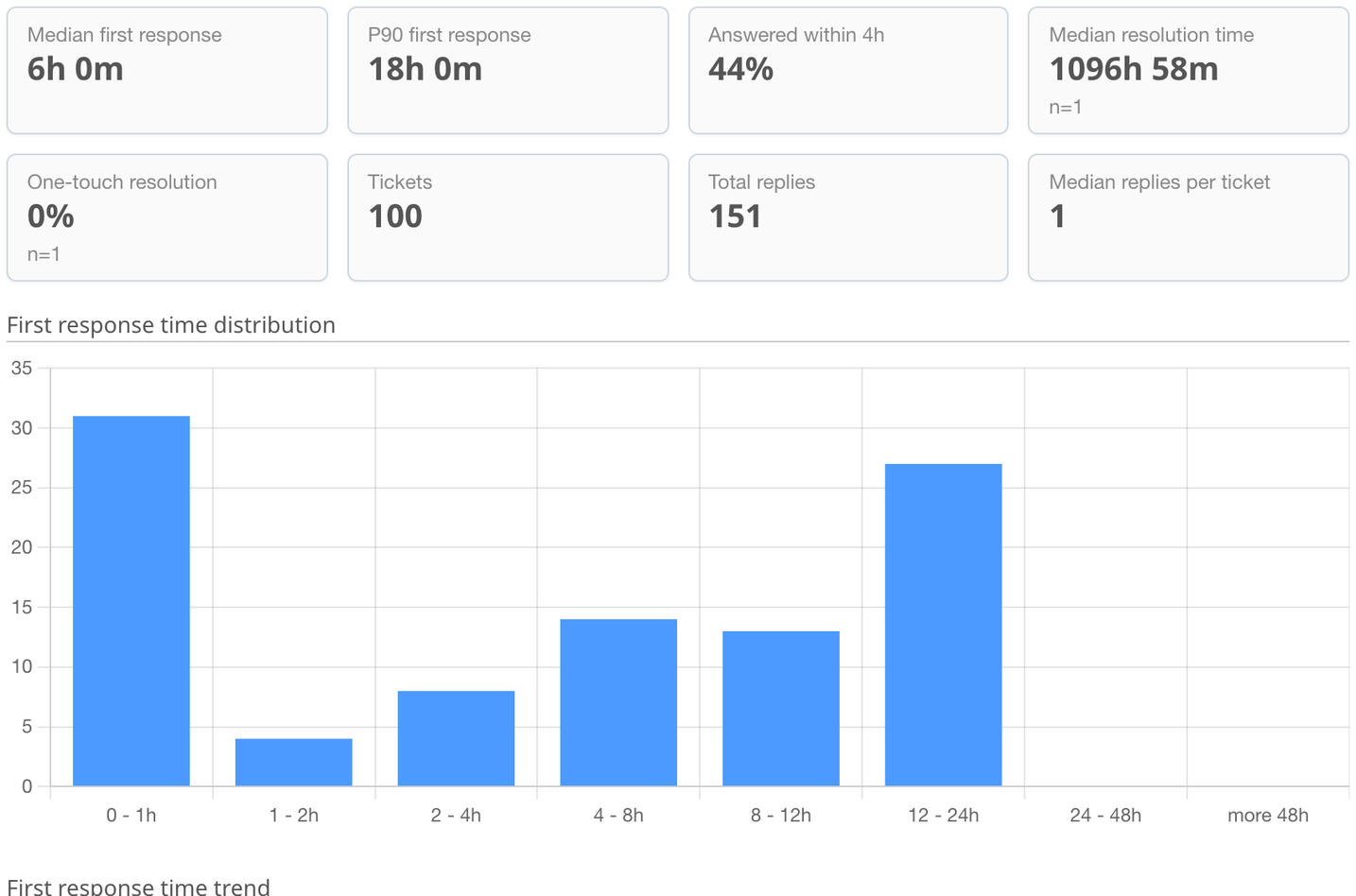Select the tickets value "100"
Viewport: 1356px width, 896px height.
tap(395, 216)
